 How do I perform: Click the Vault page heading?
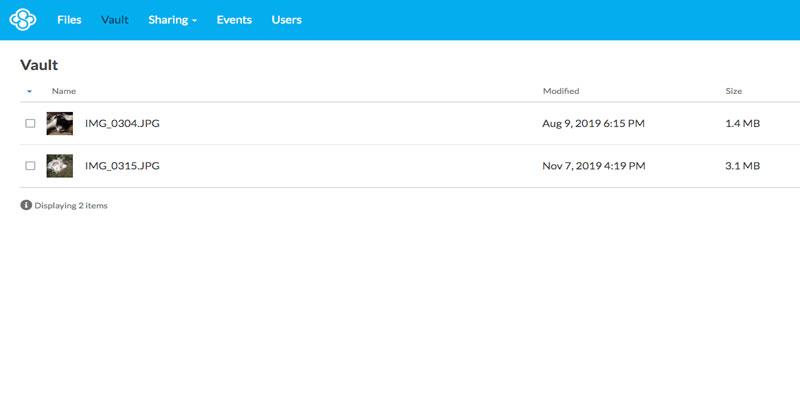[39, 65]
